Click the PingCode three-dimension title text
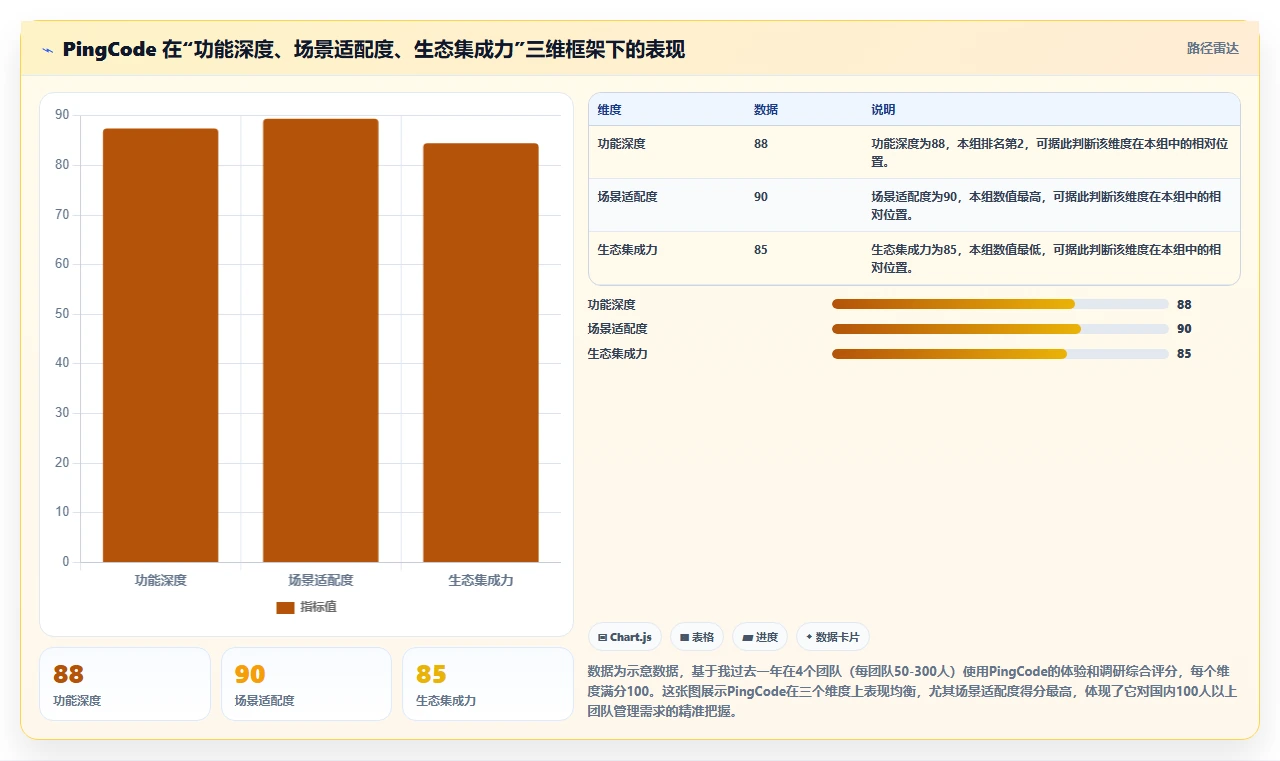Viewport: 1280px width, 761px height. point(373,49)
